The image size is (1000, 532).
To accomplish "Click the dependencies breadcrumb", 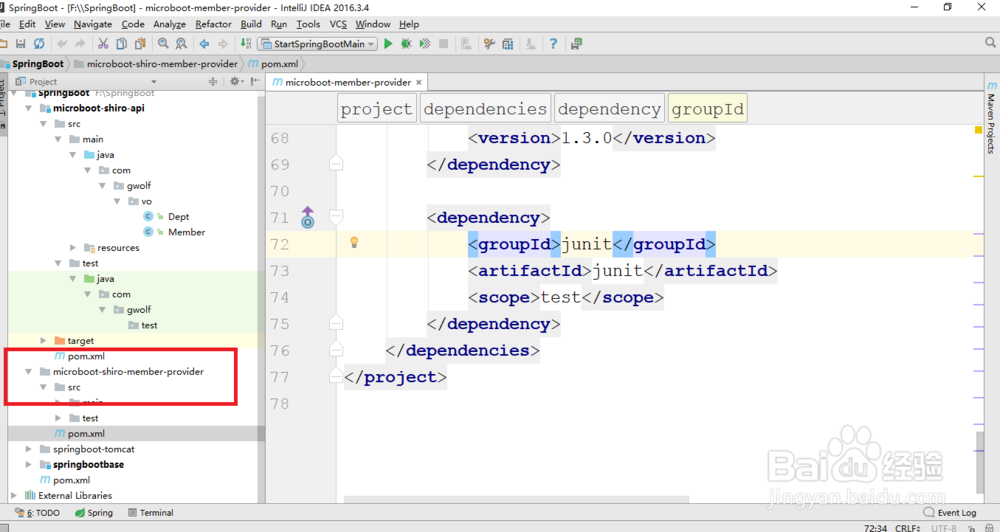I will 485,108.
